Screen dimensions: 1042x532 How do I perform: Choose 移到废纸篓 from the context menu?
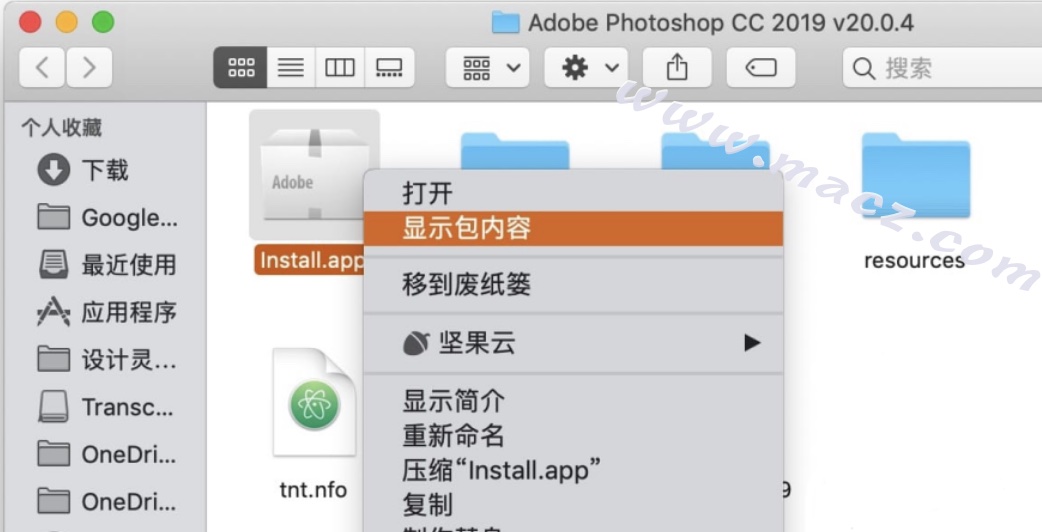[573, 285]
